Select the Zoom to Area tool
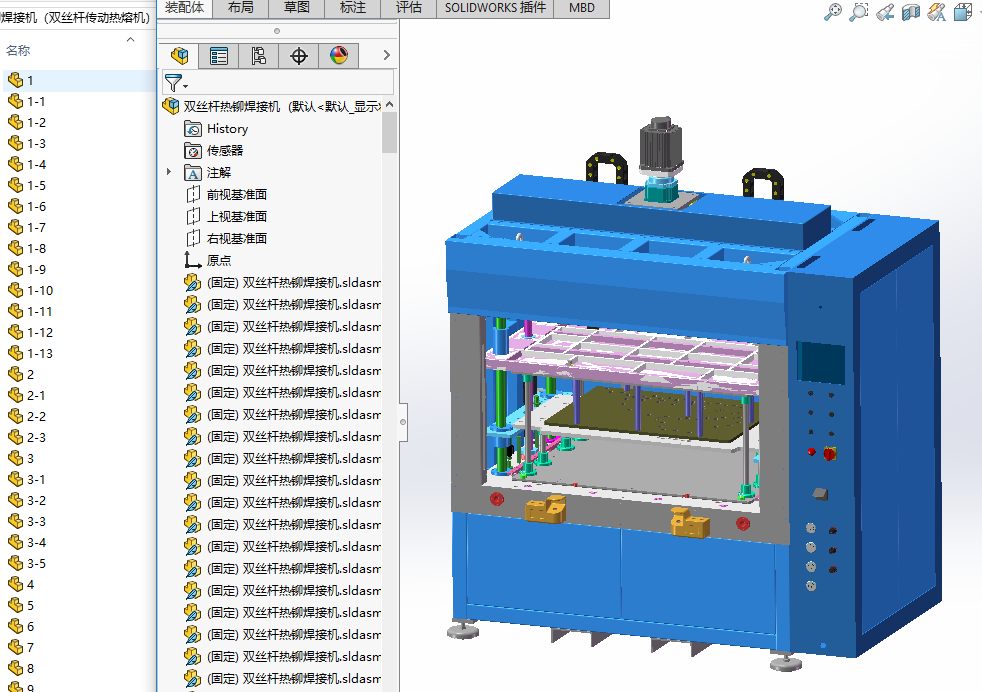 pyautogui.click(x=858, y=12)
